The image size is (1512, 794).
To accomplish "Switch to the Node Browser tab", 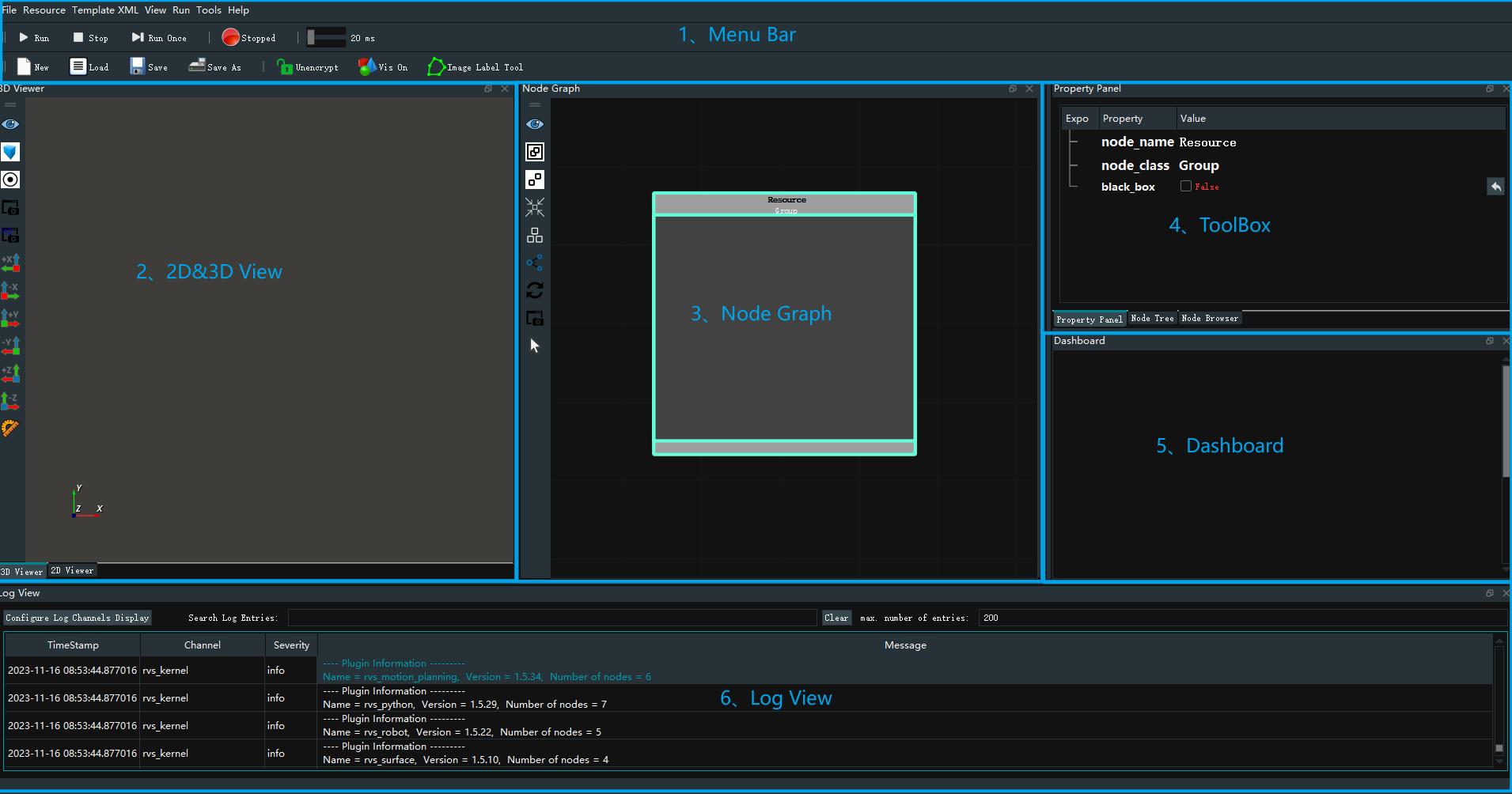I will coord(1210,318).
